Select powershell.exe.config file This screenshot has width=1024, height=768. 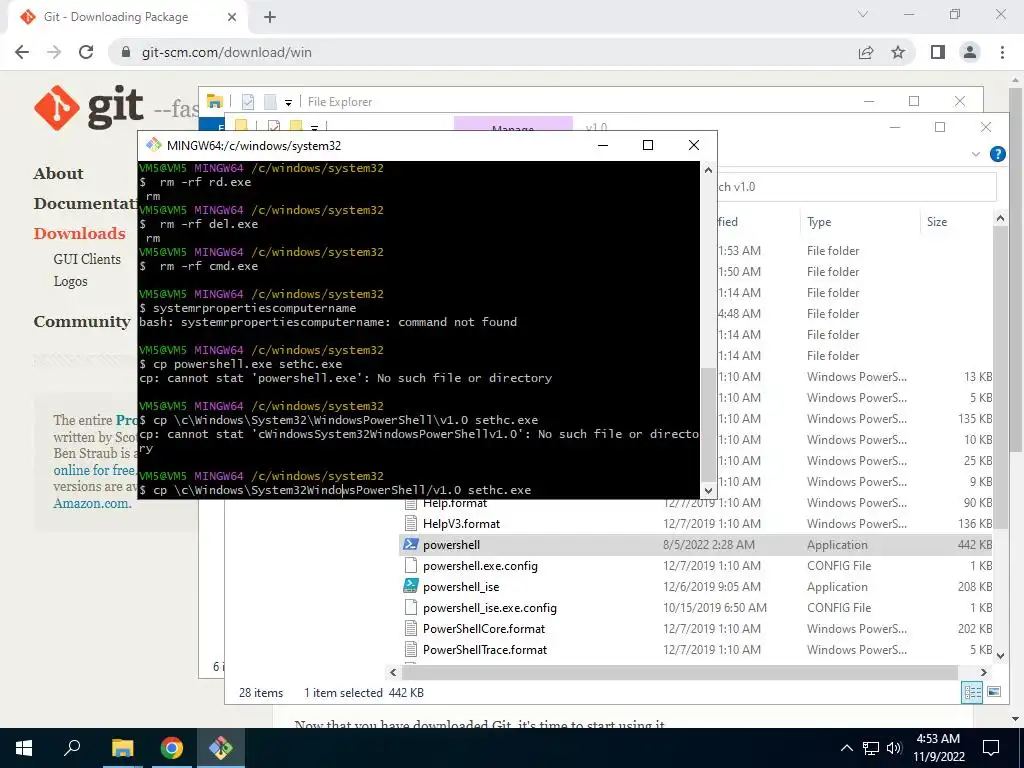[696, 566]
